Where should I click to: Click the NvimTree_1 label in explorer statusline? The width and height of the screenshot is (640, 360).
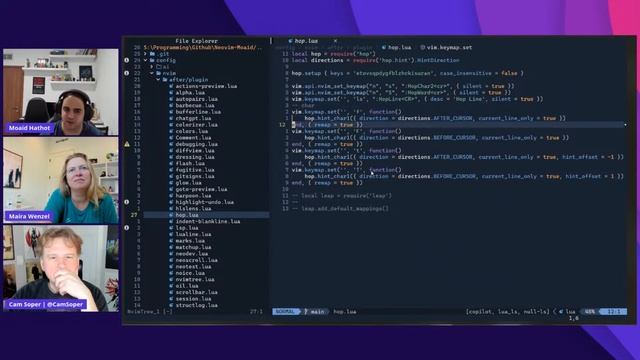pyautogui.click(x=144, y=312)
